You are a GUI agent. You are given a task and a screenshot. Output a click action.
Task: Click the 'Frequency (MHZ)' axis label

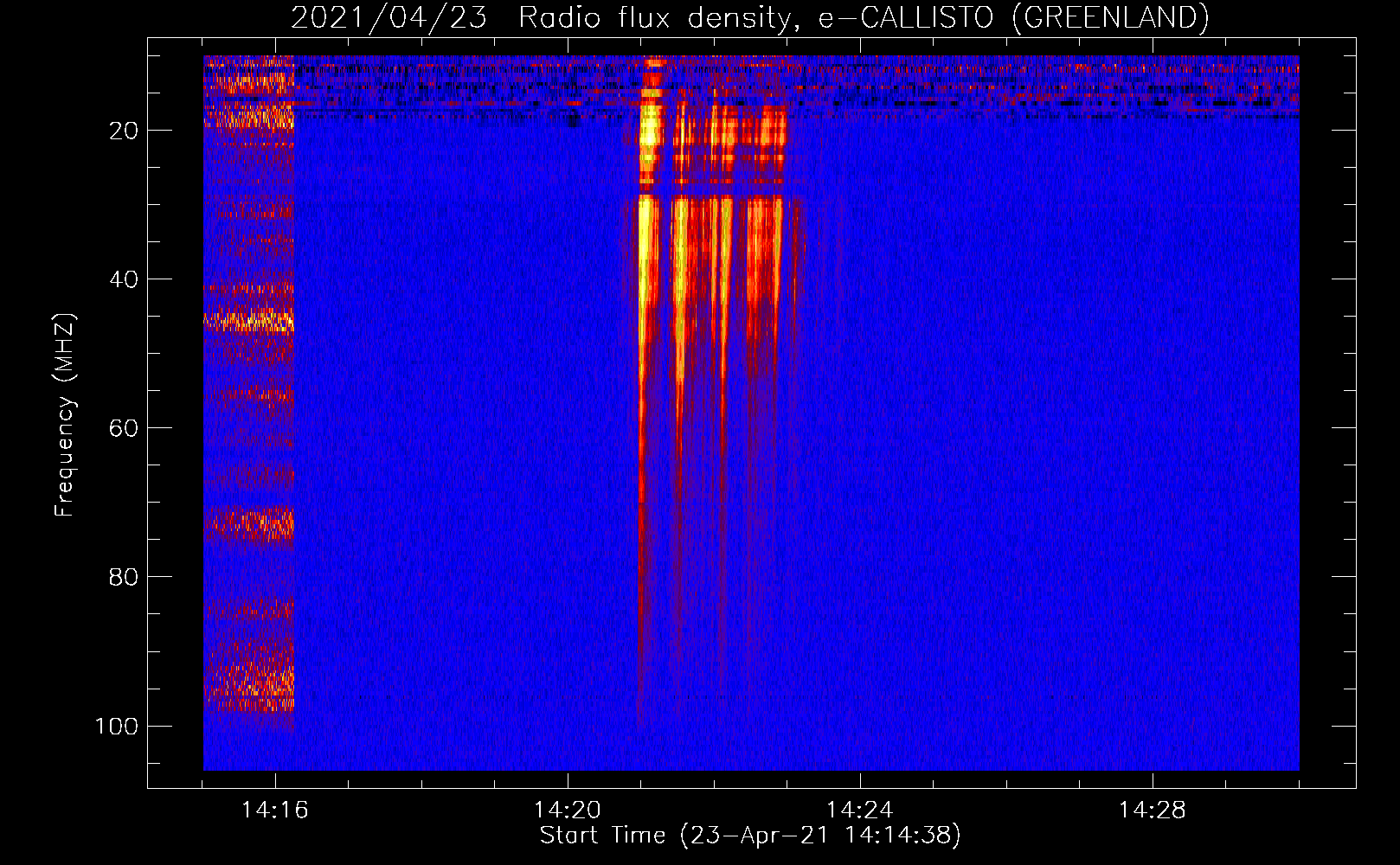[x=65, y=415]
